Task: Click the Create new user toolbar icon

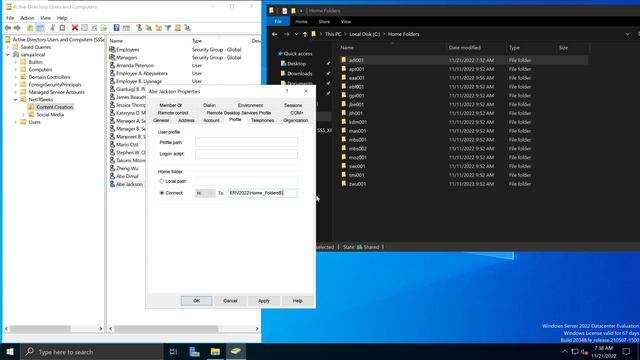Action: [139, 28]
